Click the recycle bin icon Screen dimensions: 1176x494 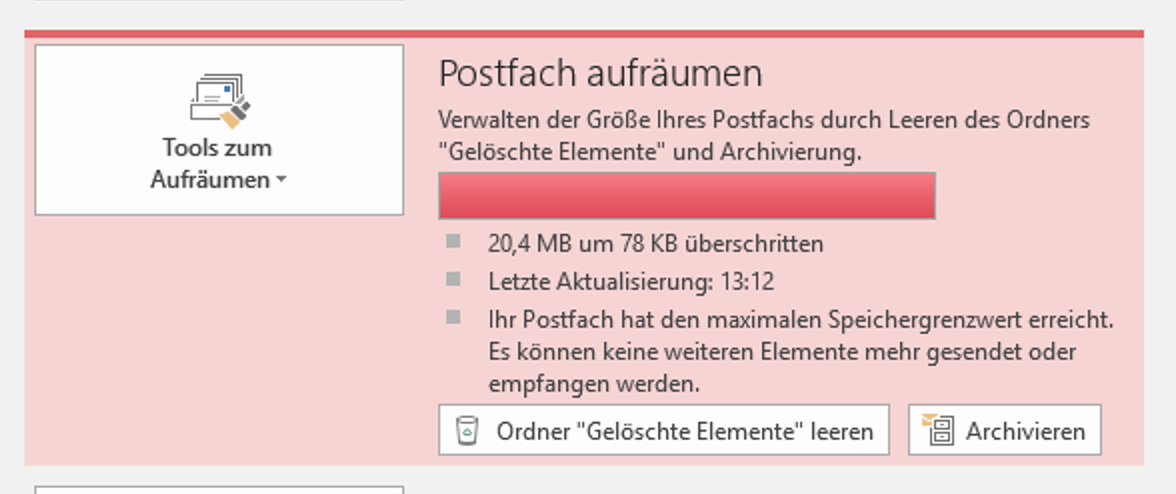pos(466,430)
